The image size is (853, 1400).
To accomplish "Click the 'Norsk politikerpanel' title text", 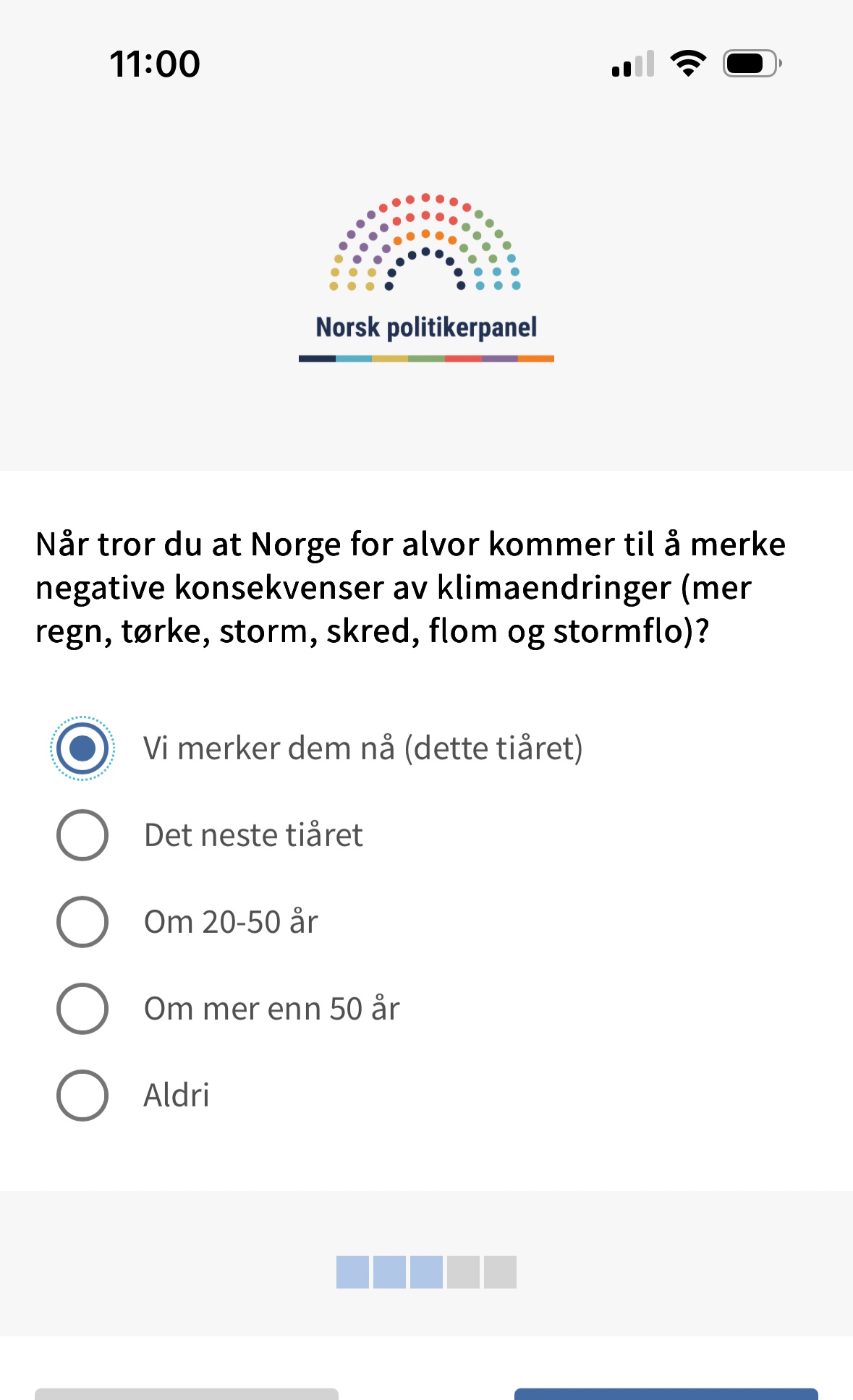I will coord(426,328).
